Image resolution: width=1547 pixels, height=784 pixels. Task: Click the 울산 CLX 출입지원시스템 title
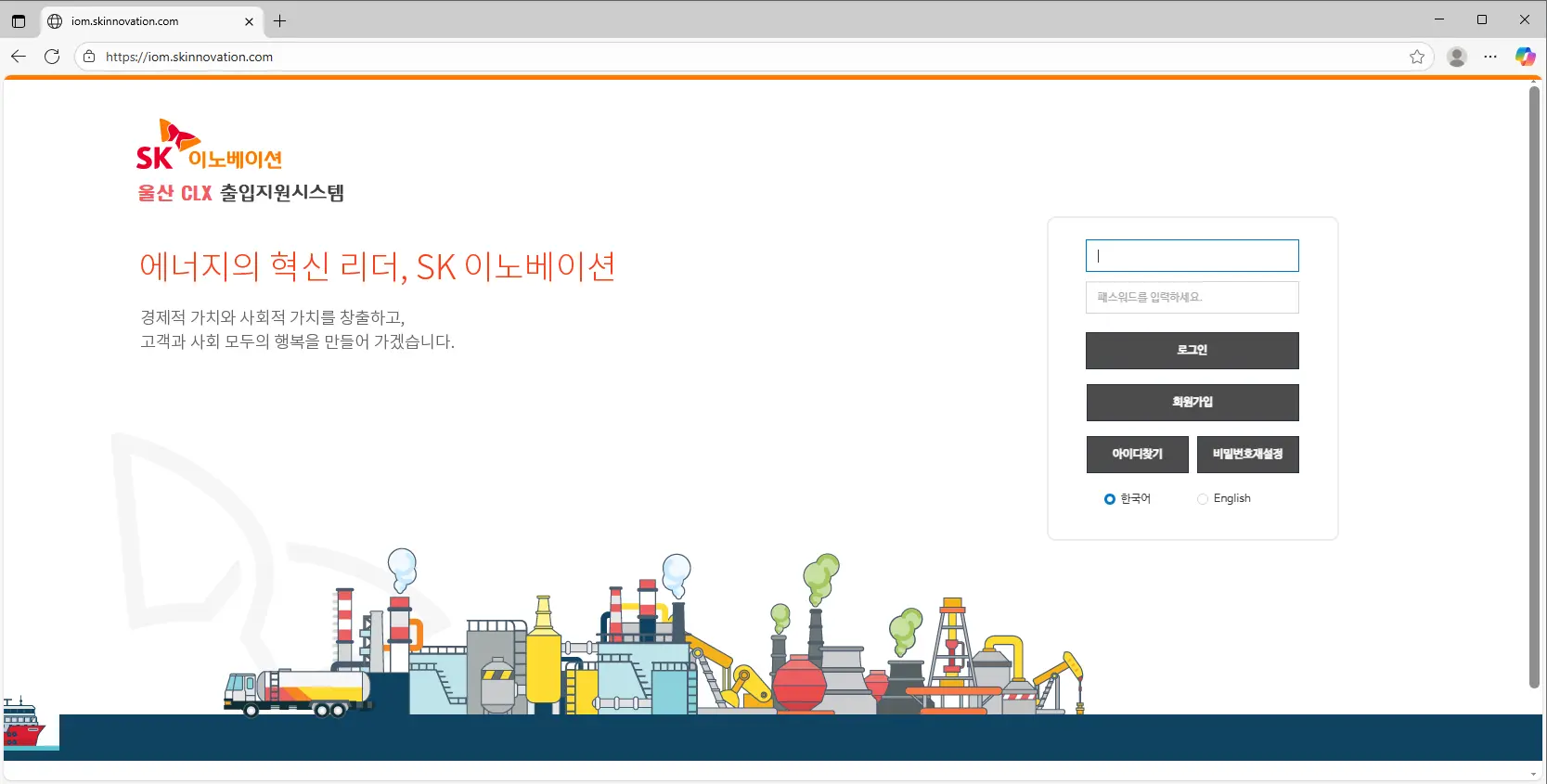coord(240,193)
